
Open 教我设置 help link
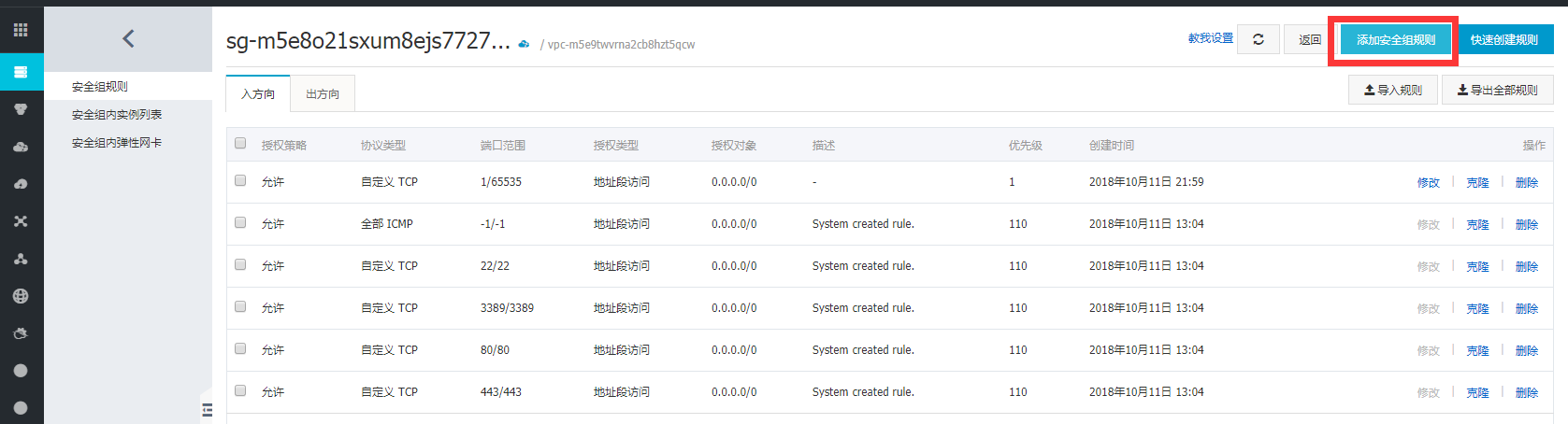coord(1211,38)
